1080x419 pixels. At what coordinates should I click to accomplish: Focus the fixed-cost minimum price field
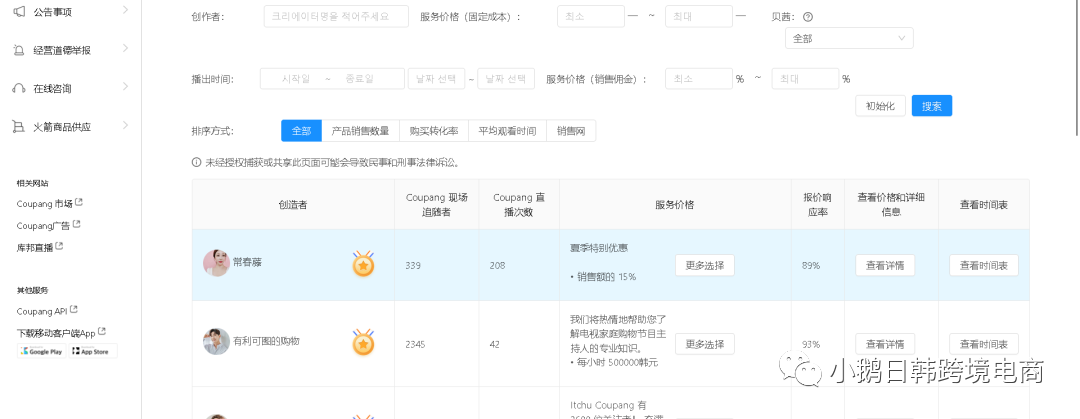tap(591, 17)
